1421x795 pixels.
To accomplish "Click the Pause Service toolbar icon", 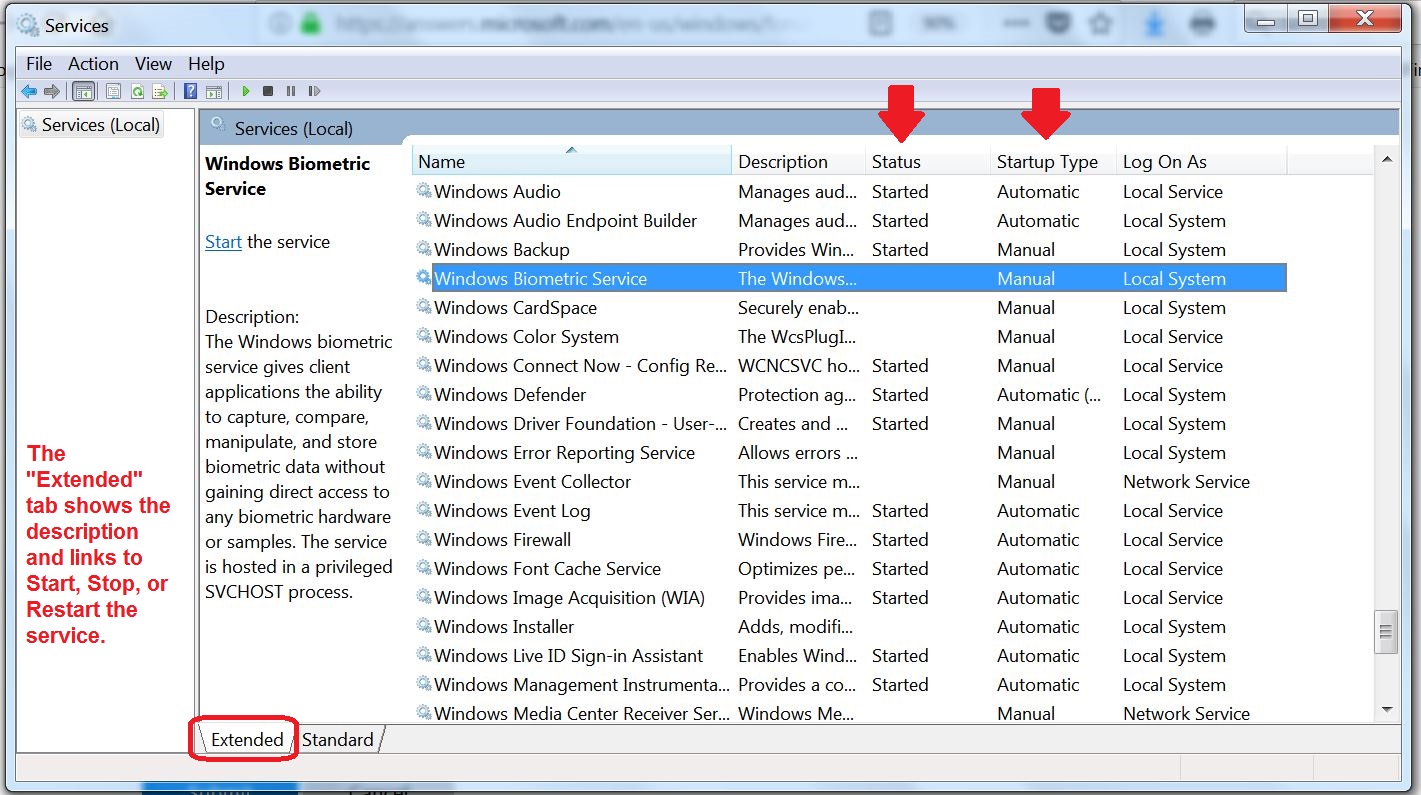I will (291, 91).
